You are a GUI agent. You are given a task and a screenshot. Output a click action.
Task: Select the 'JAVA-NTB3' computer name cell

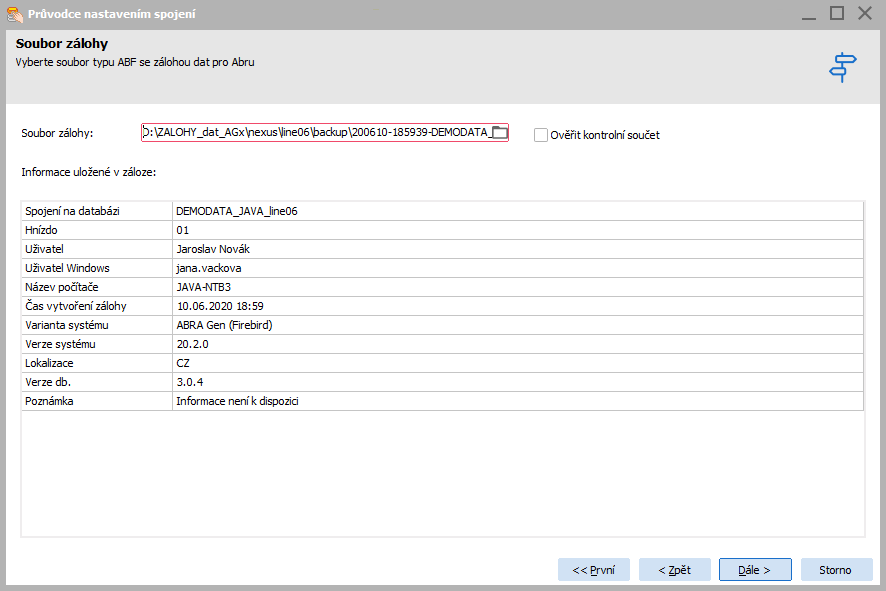(203, 287)
